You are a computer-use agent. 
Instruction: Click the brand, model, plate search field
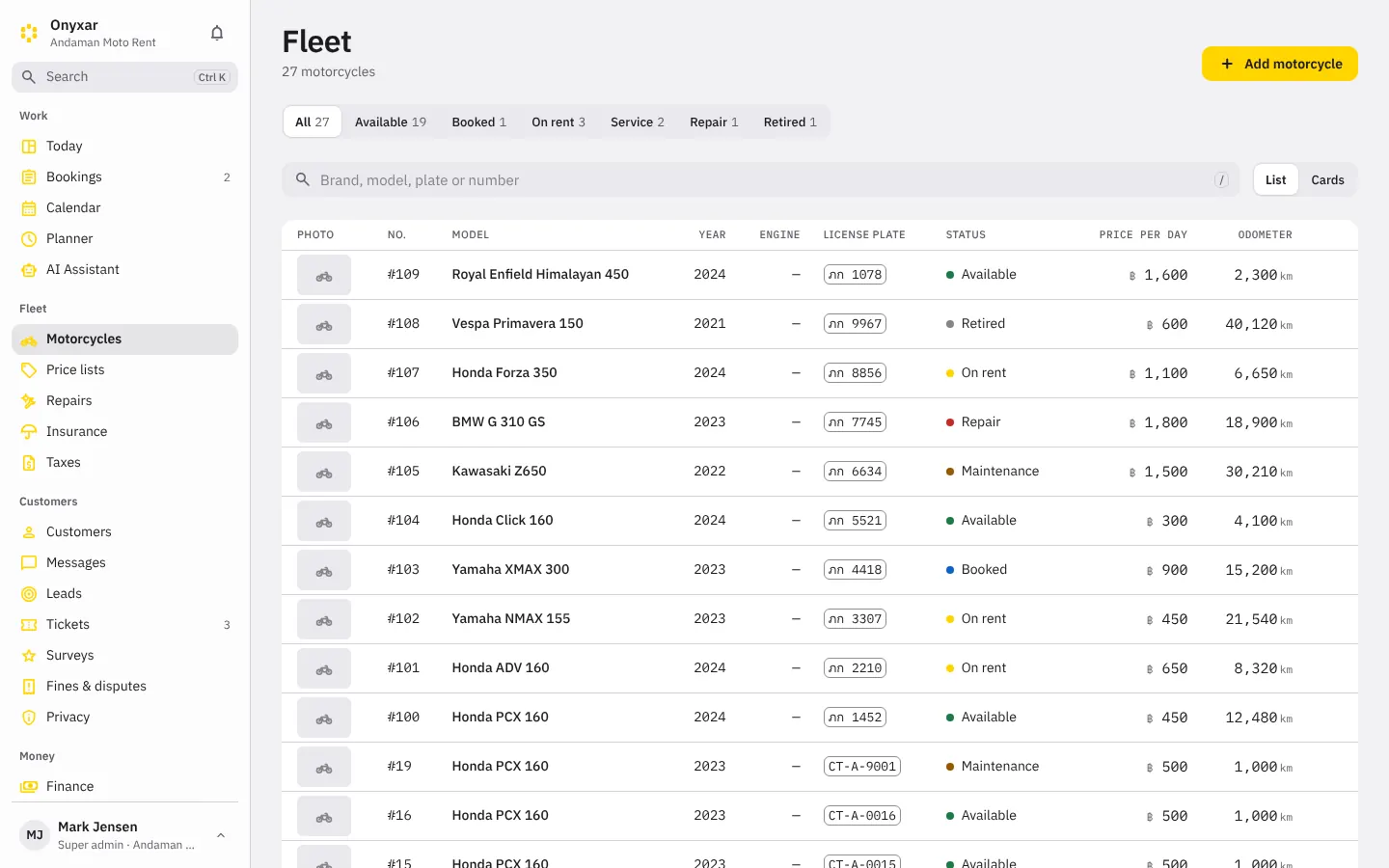point(760,180)
